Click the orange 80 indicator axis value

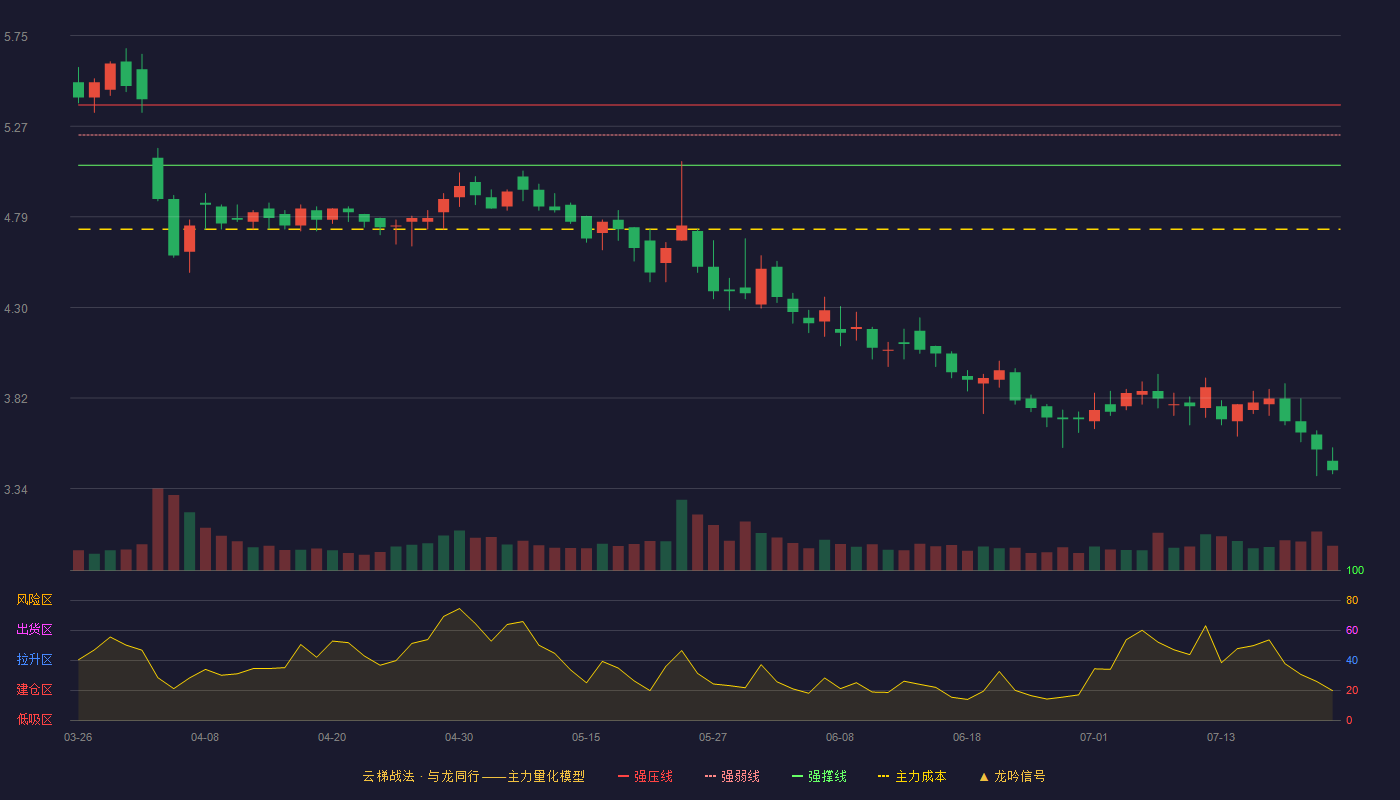click(1352, 600)
